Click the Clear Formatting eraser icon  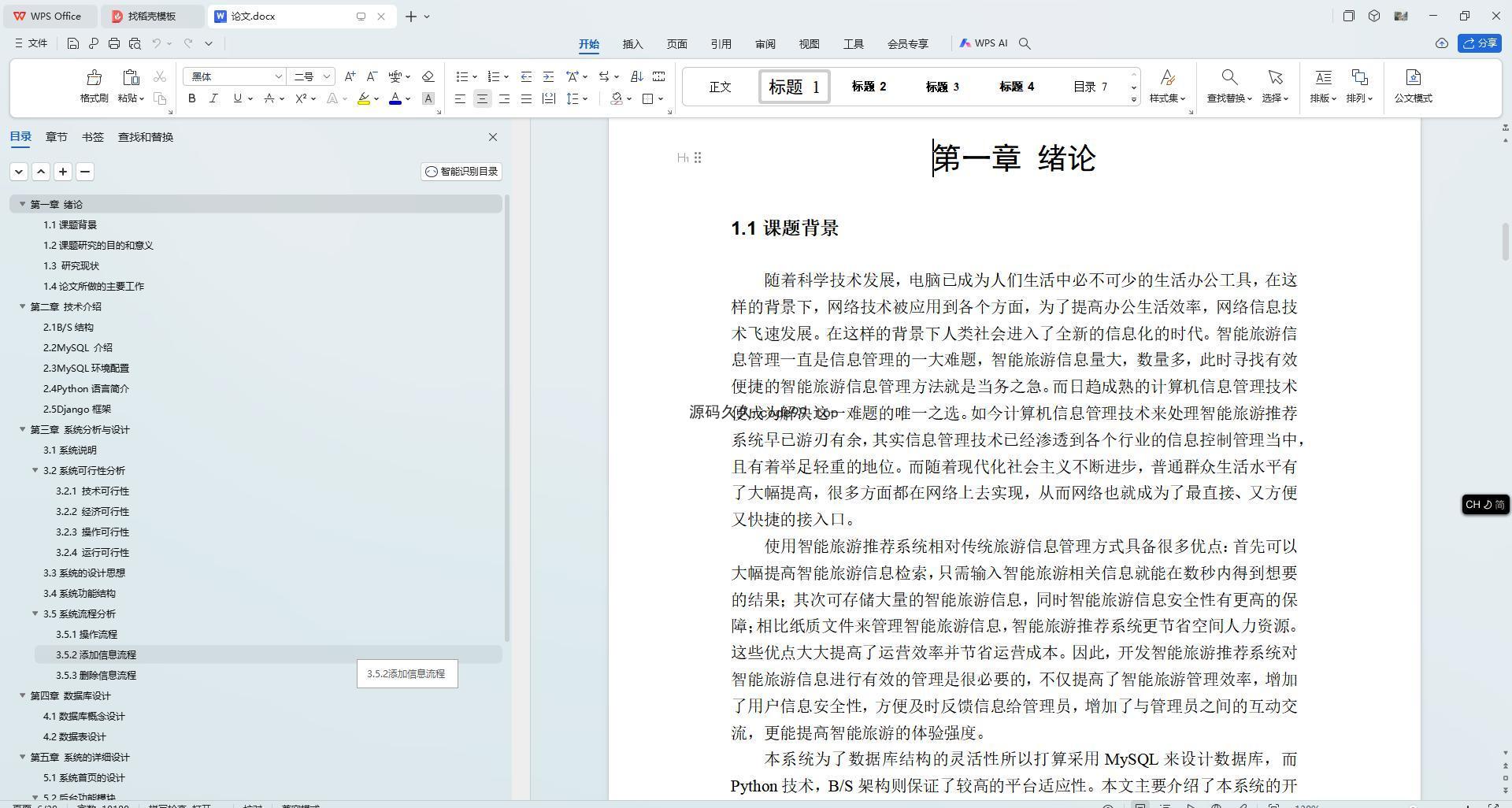(428, 76)
